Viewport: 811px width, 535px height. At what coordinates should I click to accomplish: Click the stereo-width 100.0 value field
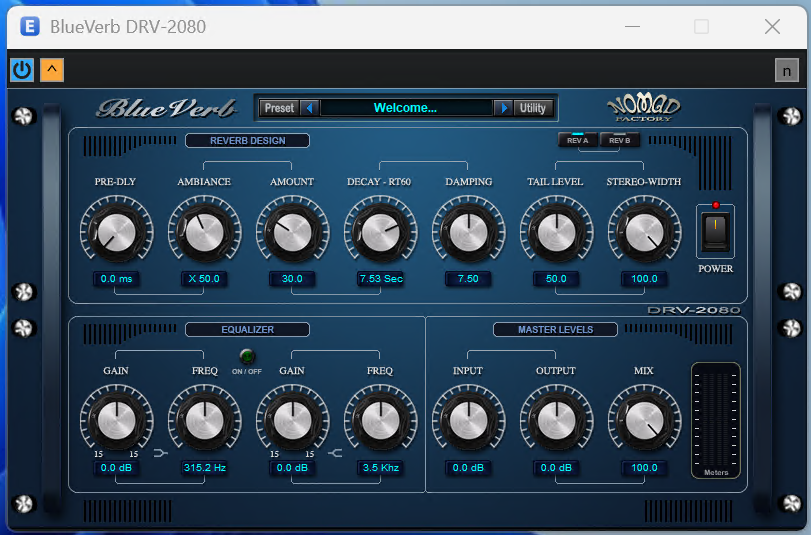[x=644, y=279]
